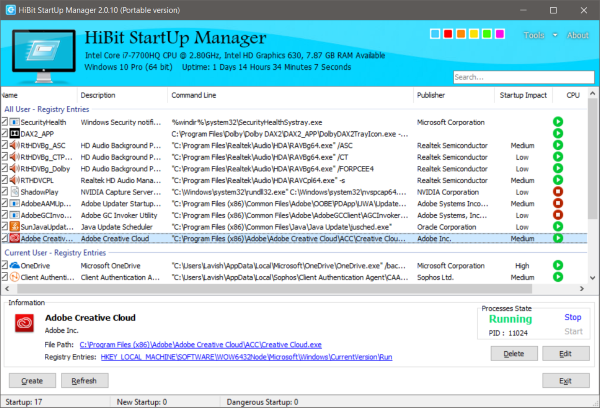The width and height of the screenshot is (600, 408).
Task: Click green running status icon for SecurityHealth
Action: [x=558, y=122]
